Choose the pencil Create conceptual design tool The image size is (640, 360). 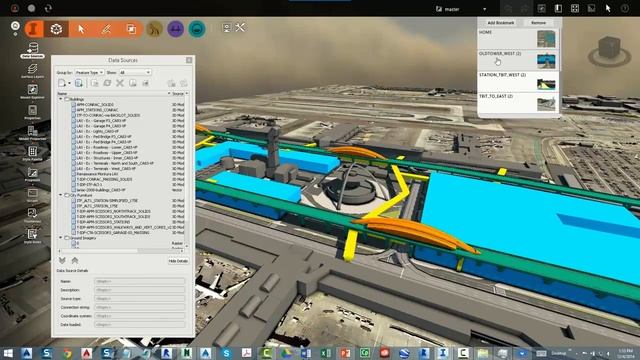pos(106,29)
